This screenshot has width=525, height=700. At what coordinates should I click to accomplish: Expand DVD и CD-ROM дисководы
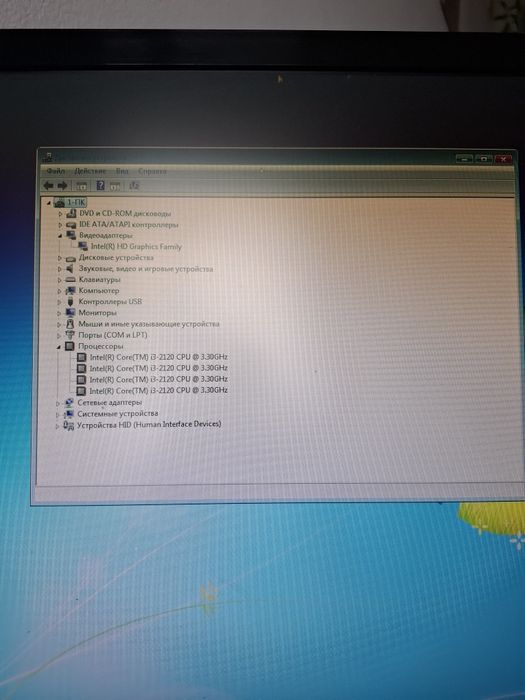[x=60, y=214]
